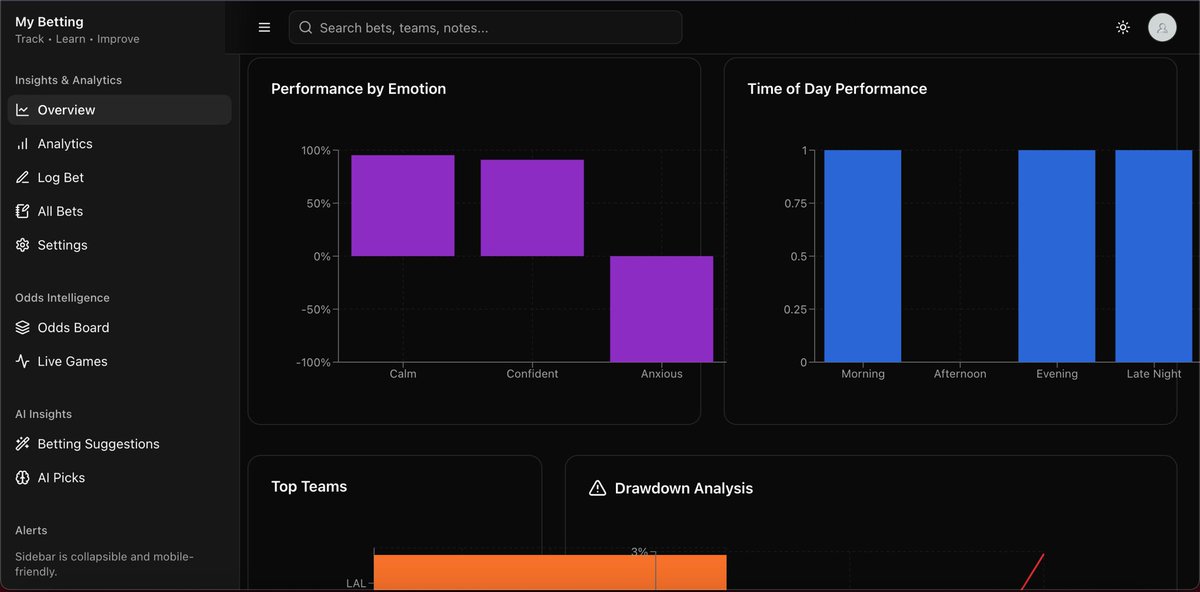Open Settings via the gear icon
This screenshot has width=1200, height=592.
(x=23, y=245)
